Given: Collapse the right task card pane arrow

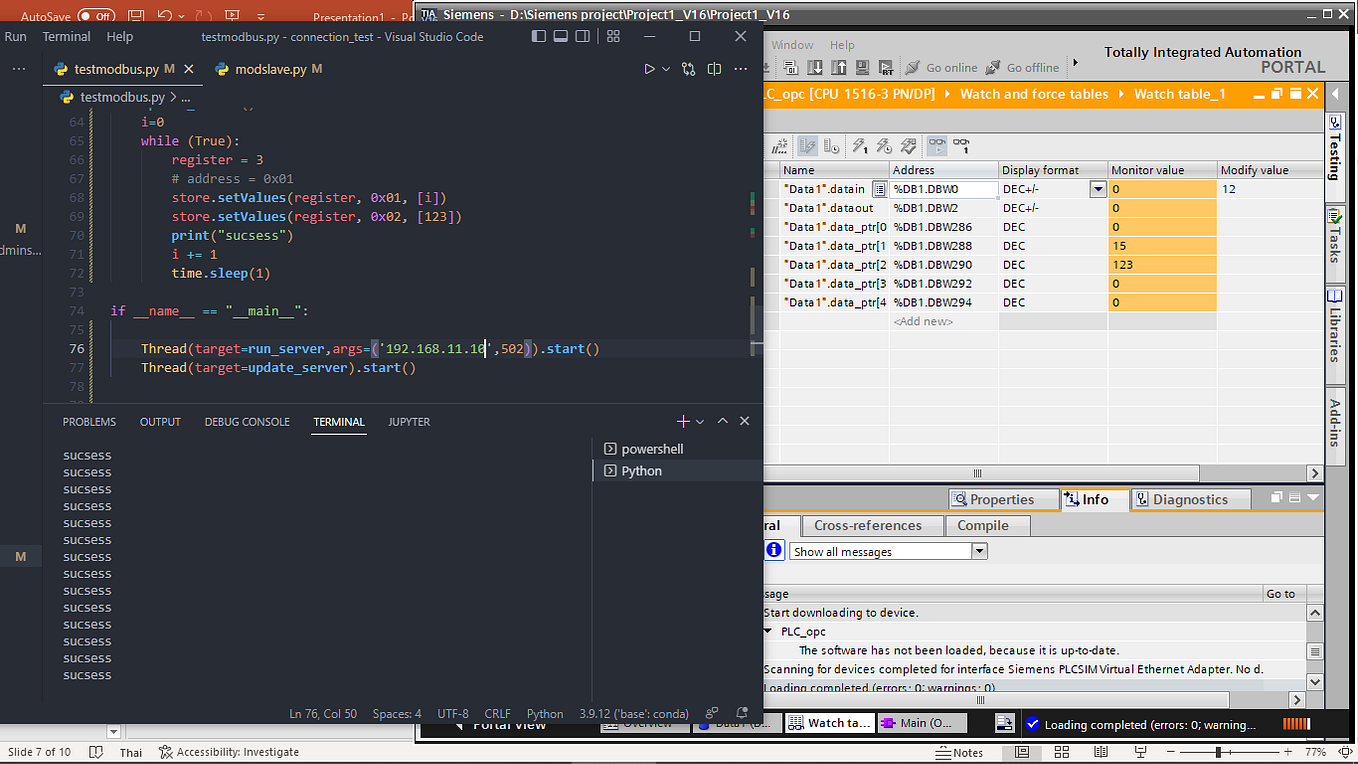Looking at the screenshot, I should (1336, 94).
